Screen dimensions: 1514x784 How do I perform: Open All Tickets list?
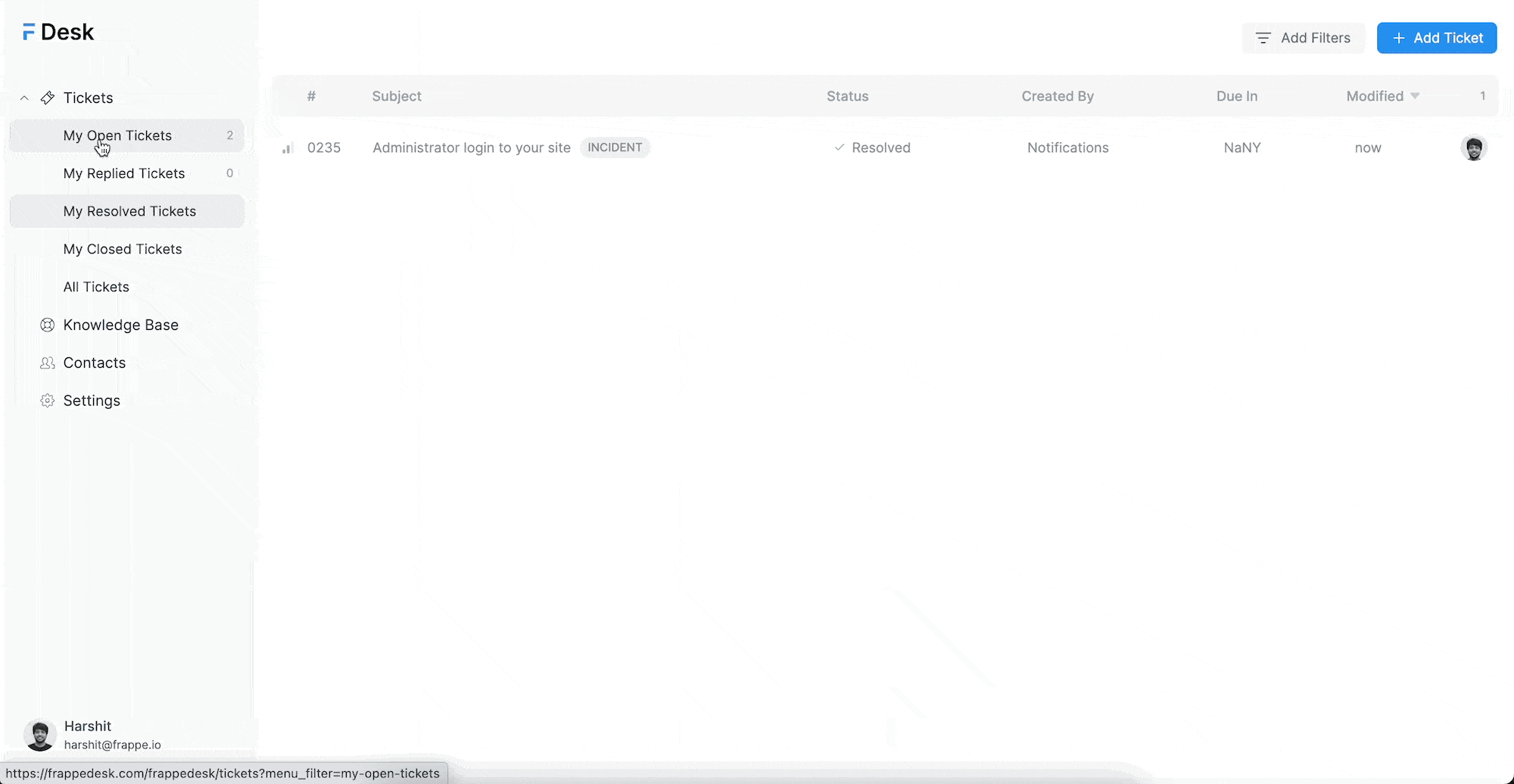127,287
